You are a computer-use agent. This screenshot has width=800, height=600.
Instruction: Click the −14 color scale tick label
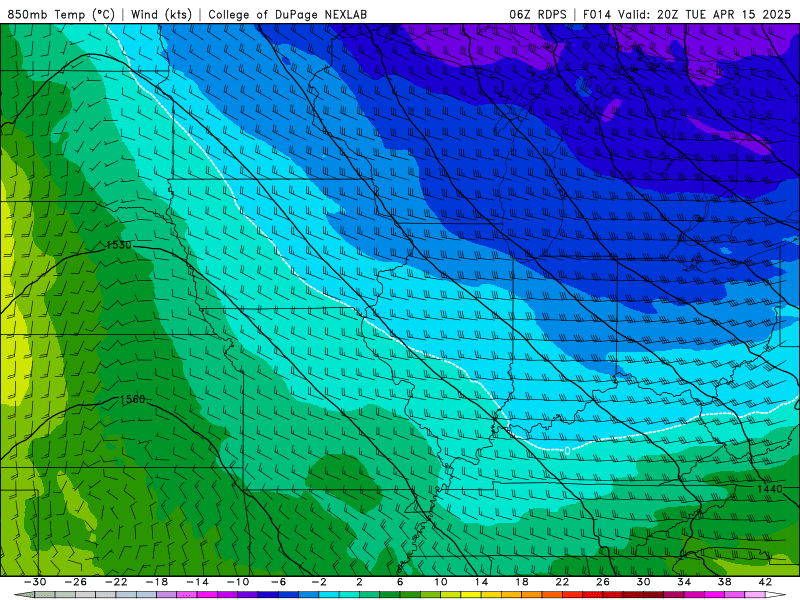[x=197, y=582]
